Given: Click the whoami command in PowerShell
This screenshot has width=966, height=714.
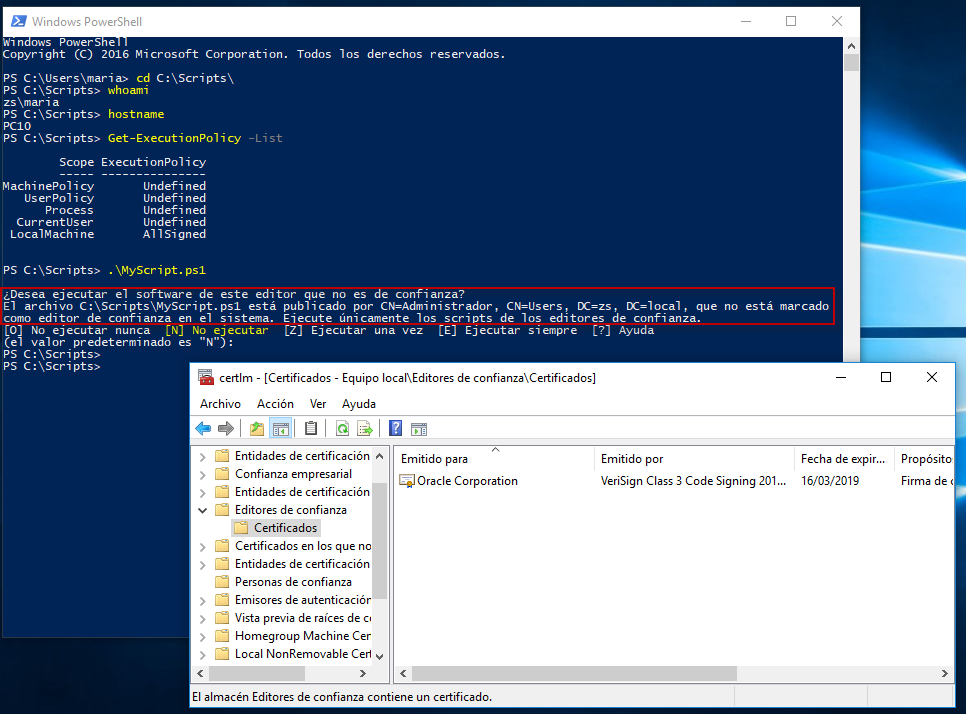Looking at the screenshot, I should click(128, 90).
